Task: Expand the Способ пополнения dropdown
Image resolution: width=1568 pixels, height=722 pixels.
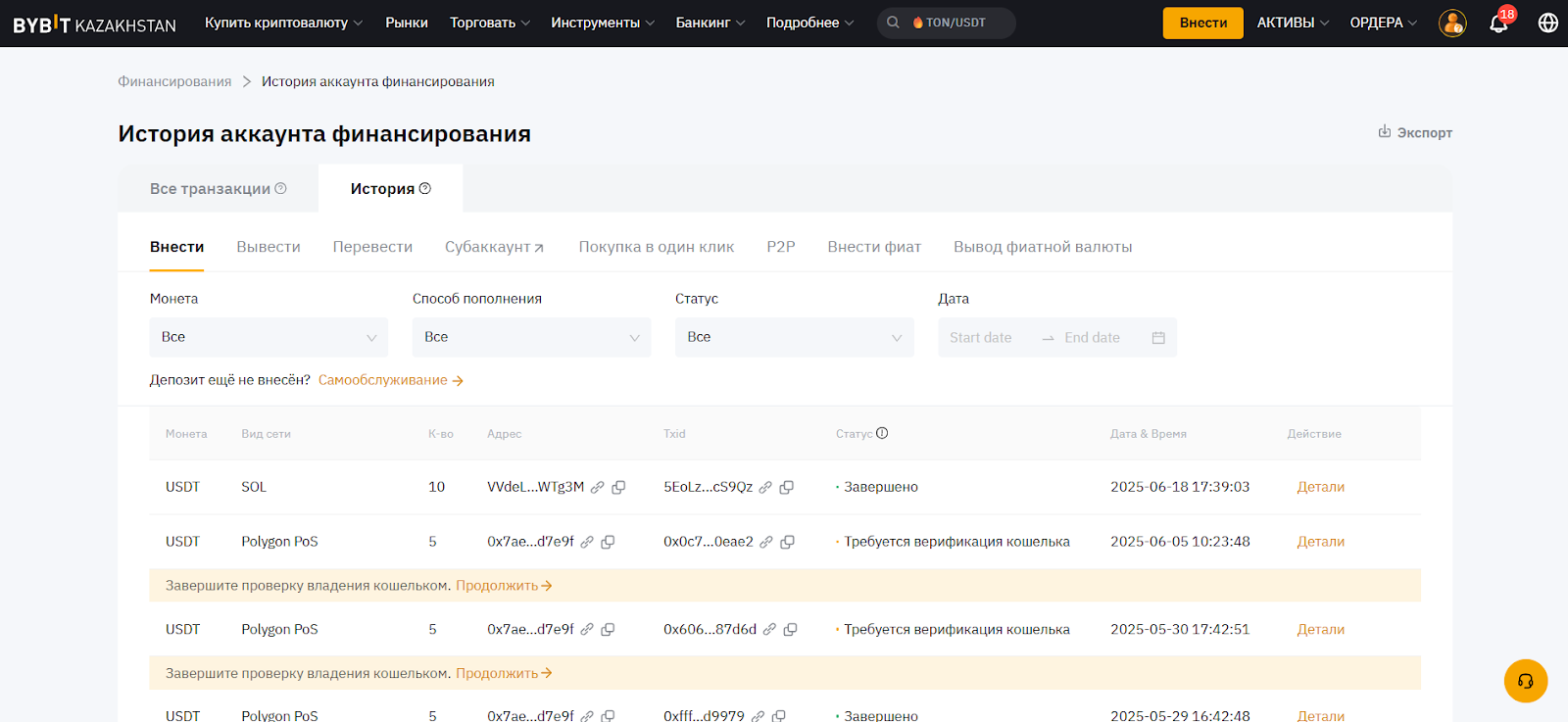Action: pyautogui.click(x=531, y=337)
